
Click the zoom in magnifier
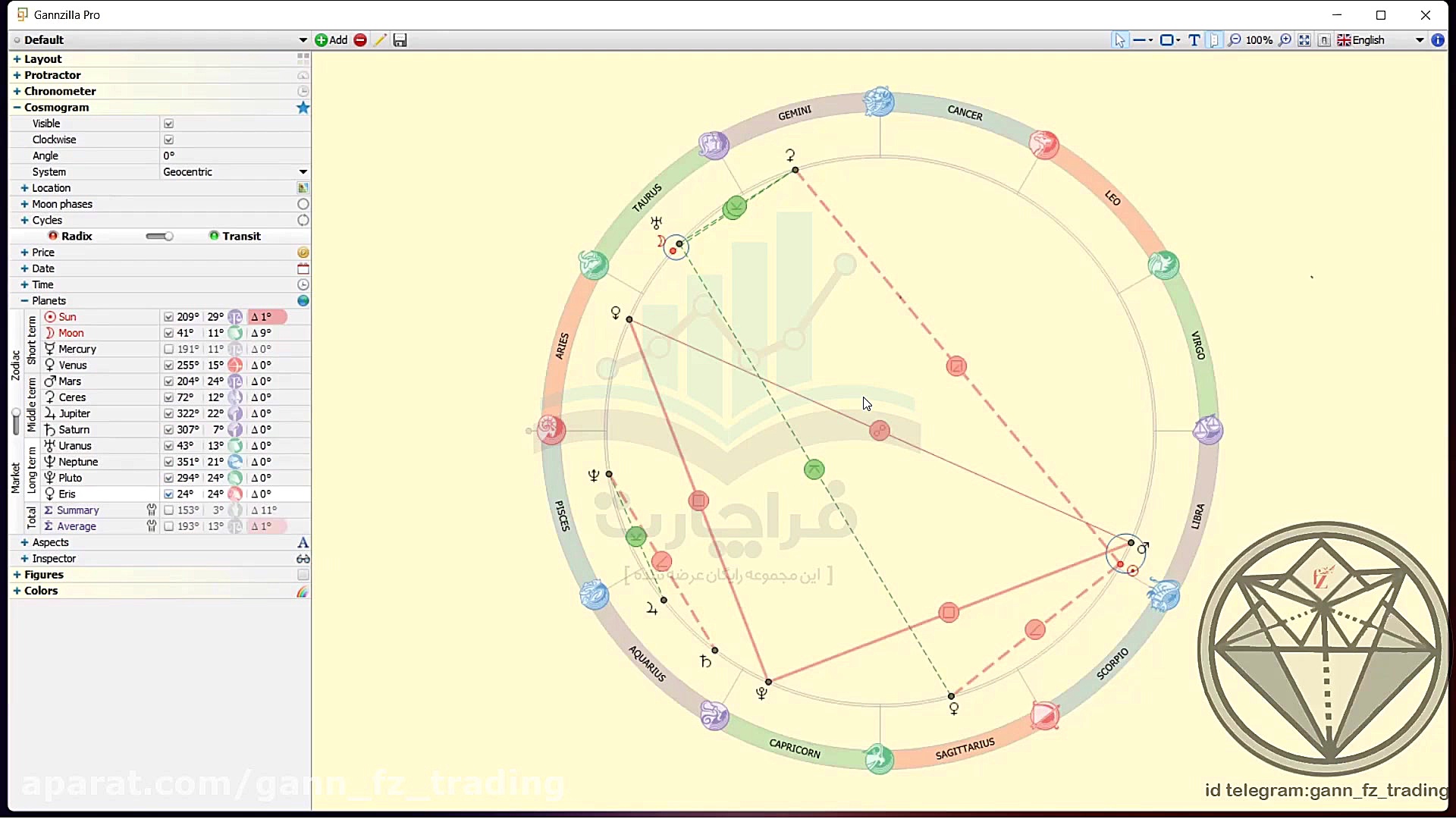(x=1285, y=40)
